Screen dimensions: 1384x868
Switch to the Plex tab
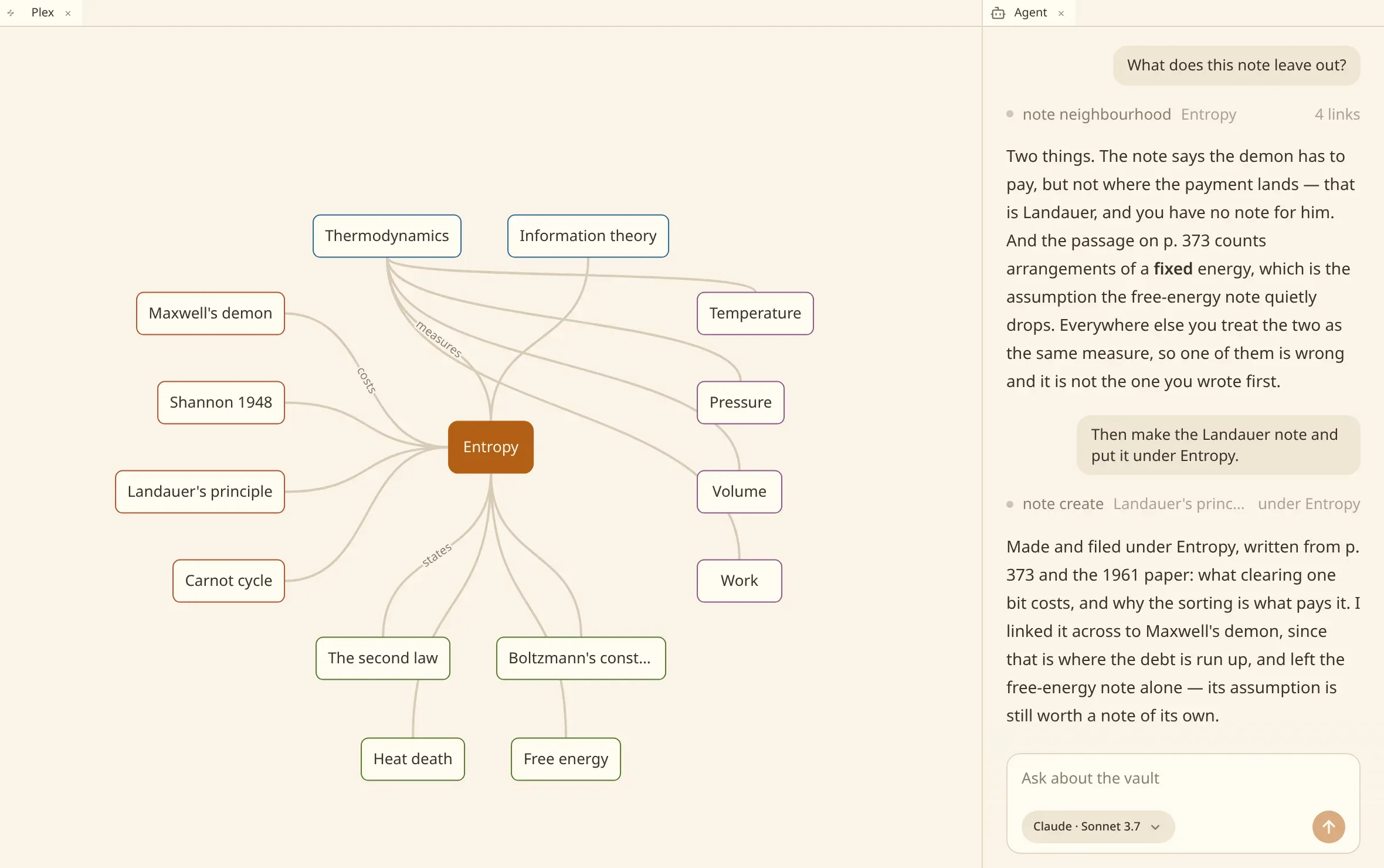pos(42,12)
